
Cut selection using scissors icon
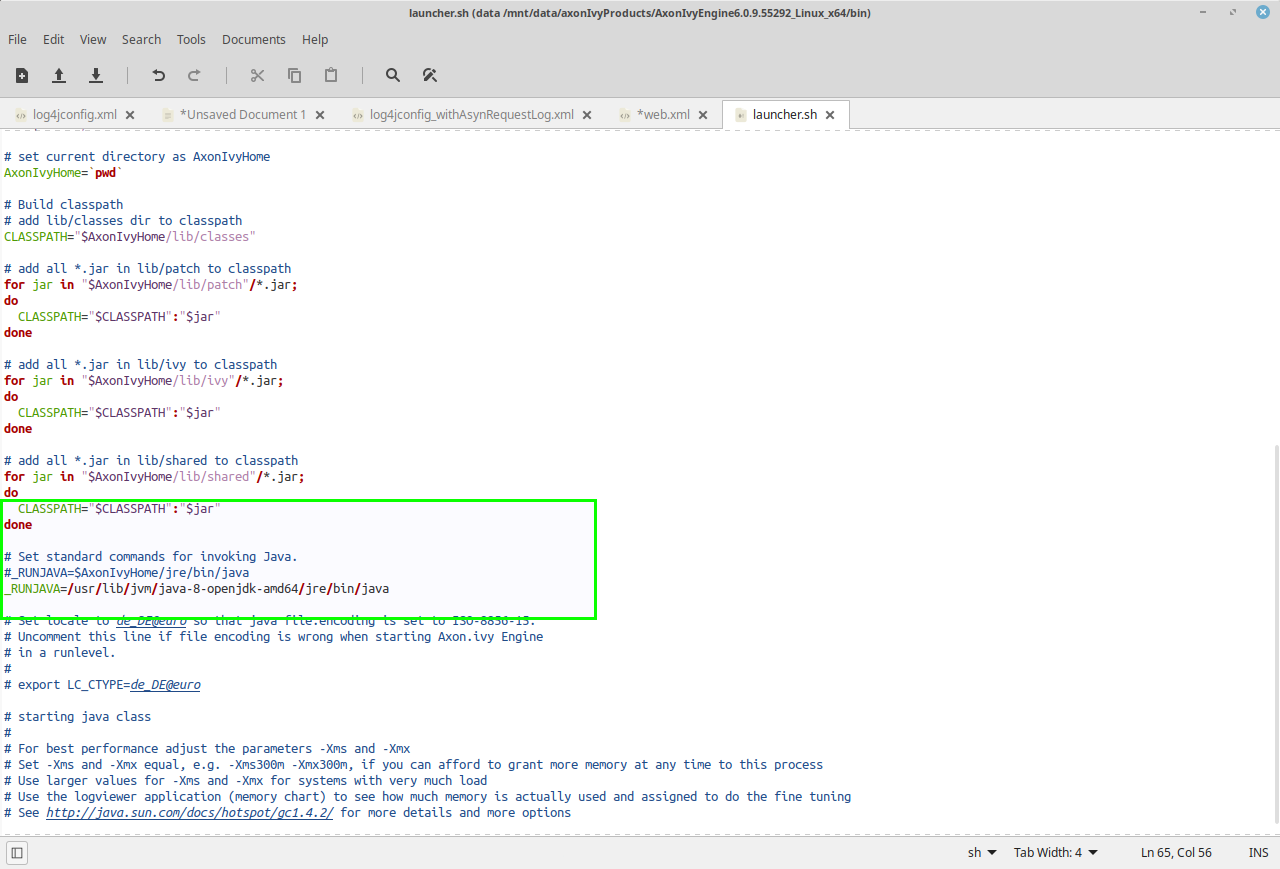[257, 75]
